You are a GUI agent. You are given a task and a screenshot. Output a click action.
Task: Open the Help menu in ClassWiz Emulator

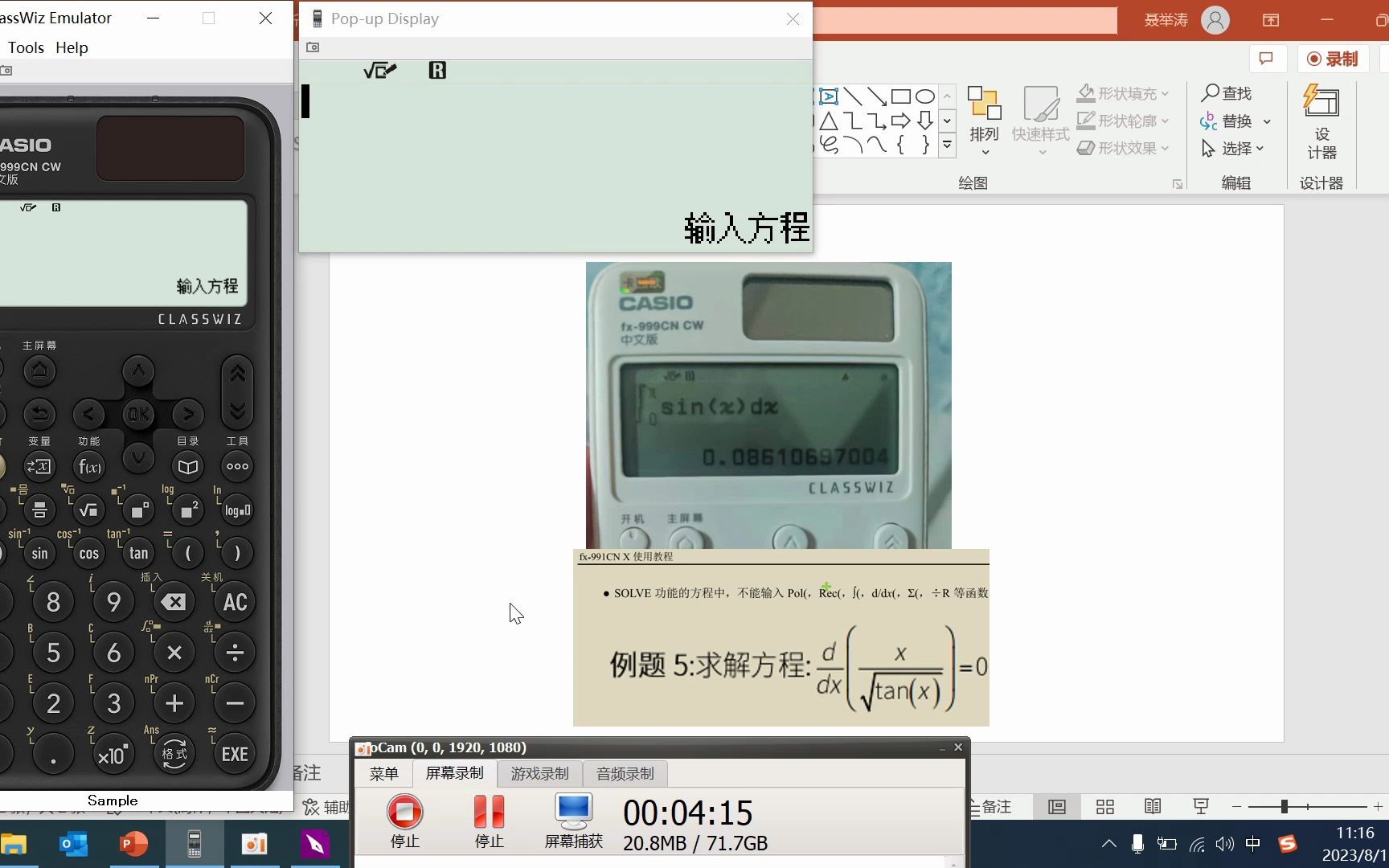click(72, 47)
